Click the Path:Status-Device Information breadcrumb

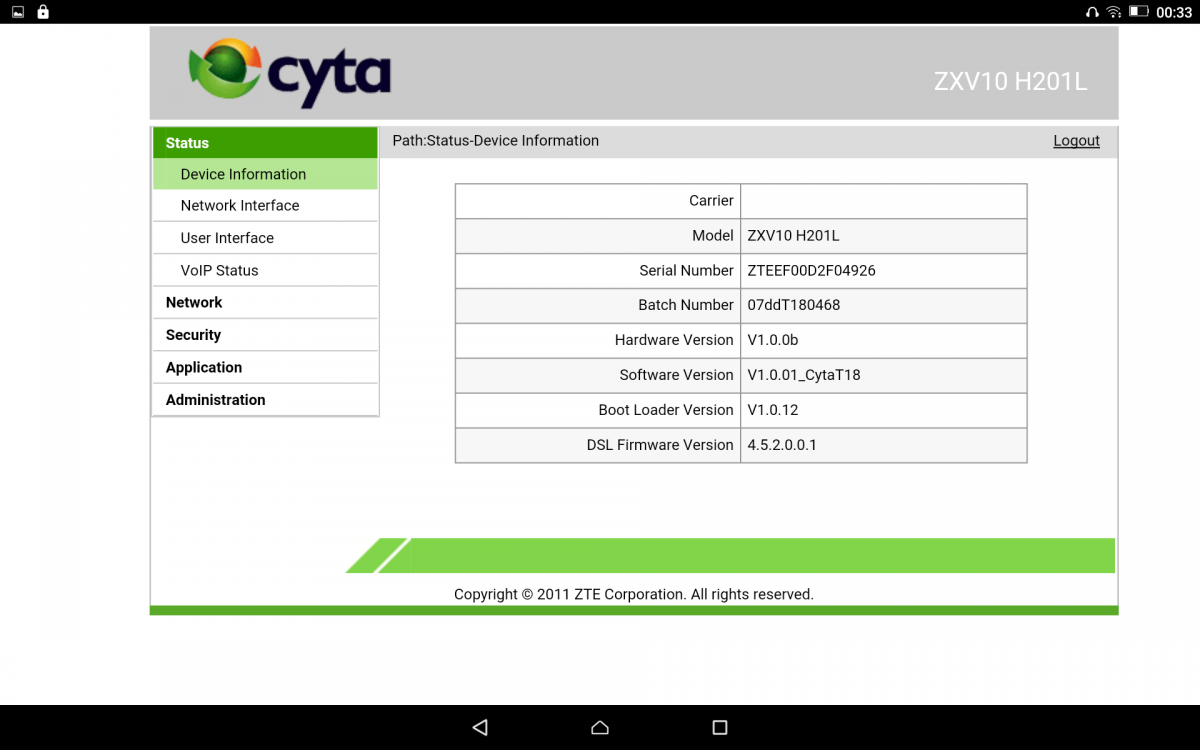[x=495, y=141]
